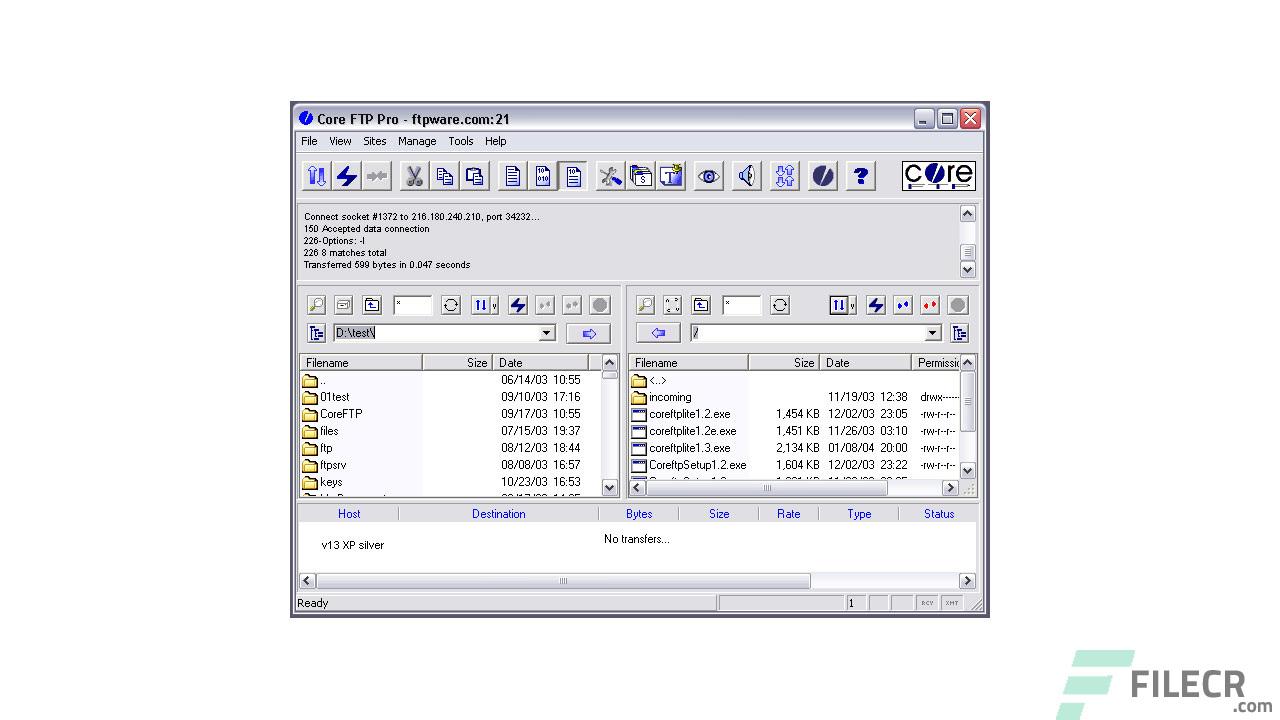Click the remote pane lightning icon
This screenshot has width=1280, height=720.
pos(876,305)
